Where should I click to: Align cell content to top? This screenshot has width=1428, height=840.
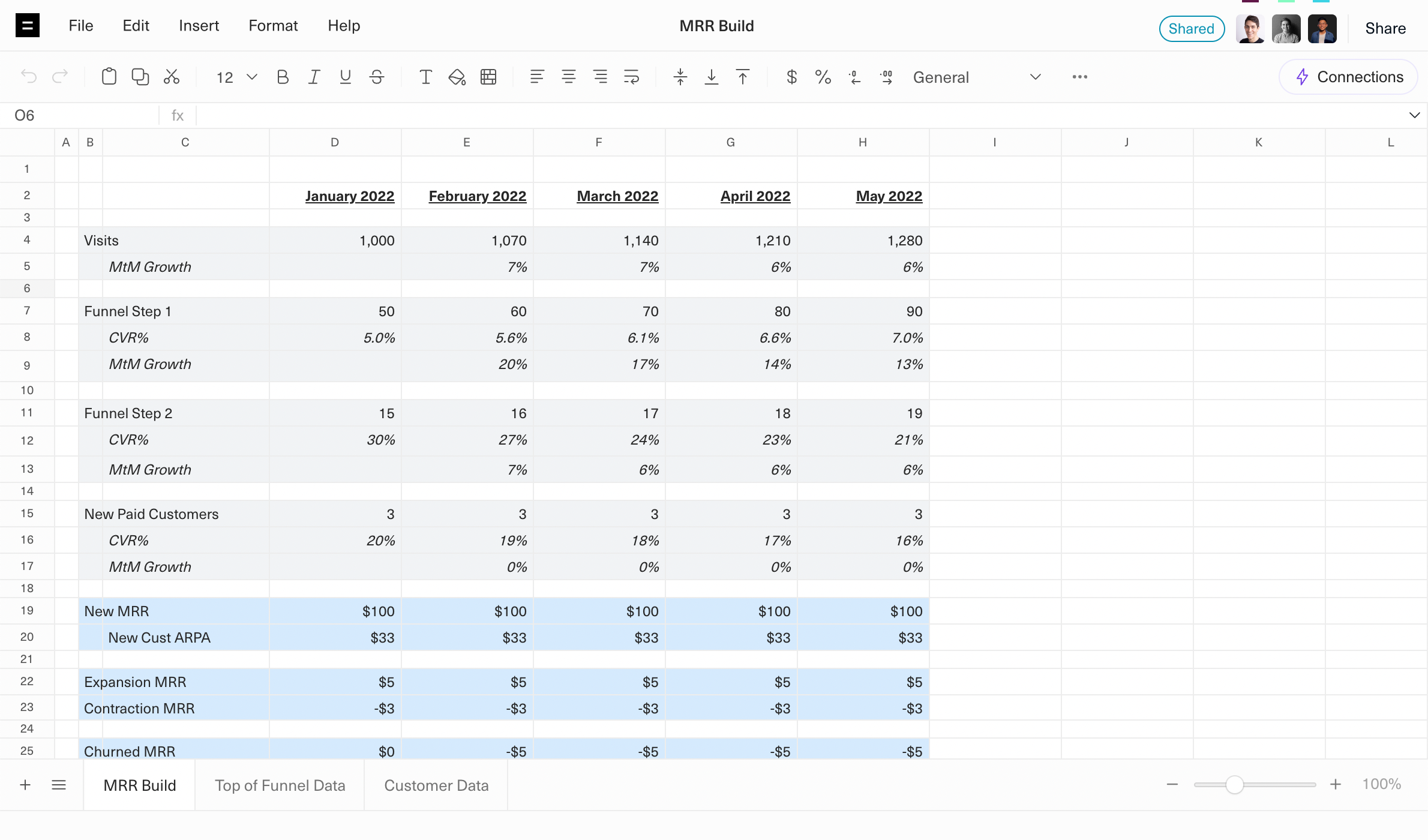point(743,77)
